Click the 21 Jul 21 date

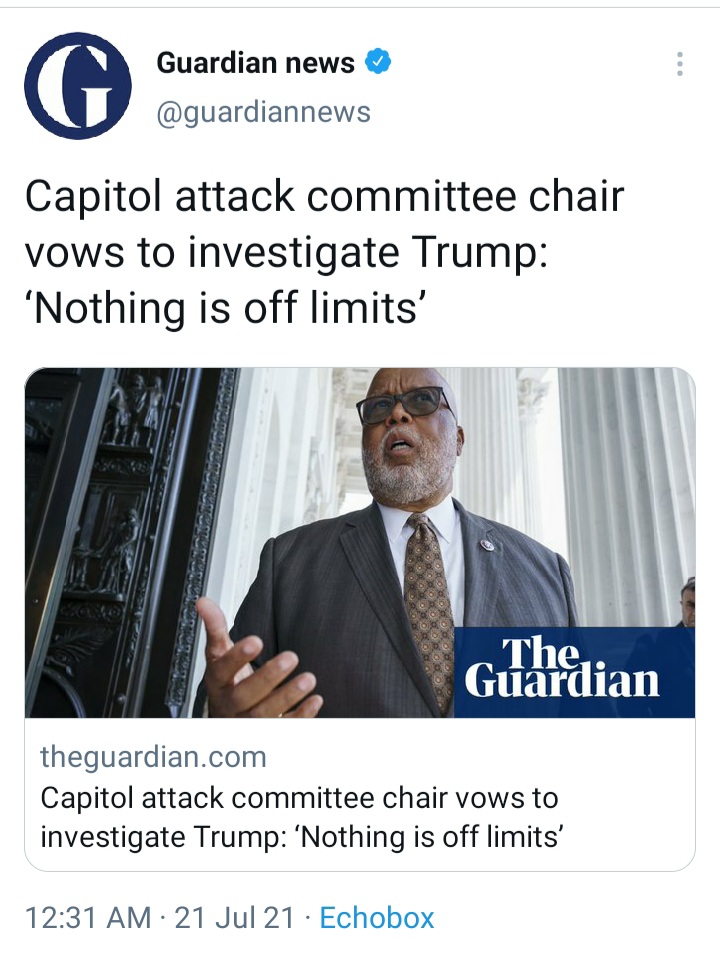coord(236,917)
